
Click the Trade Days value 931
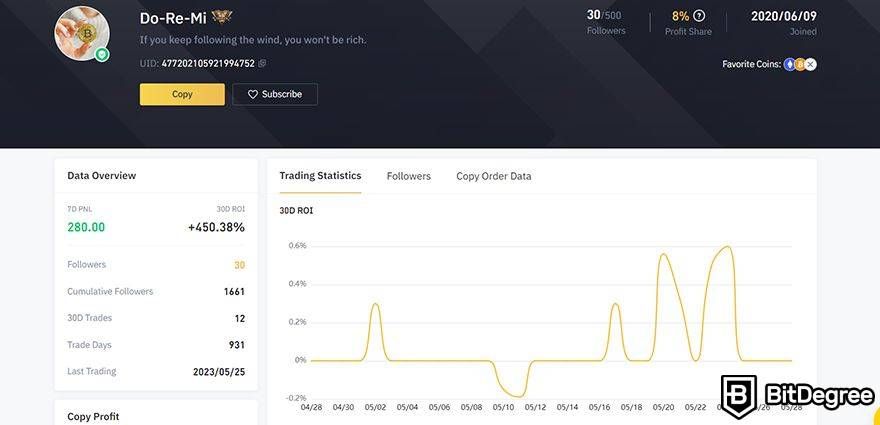[x=237, y=345]
